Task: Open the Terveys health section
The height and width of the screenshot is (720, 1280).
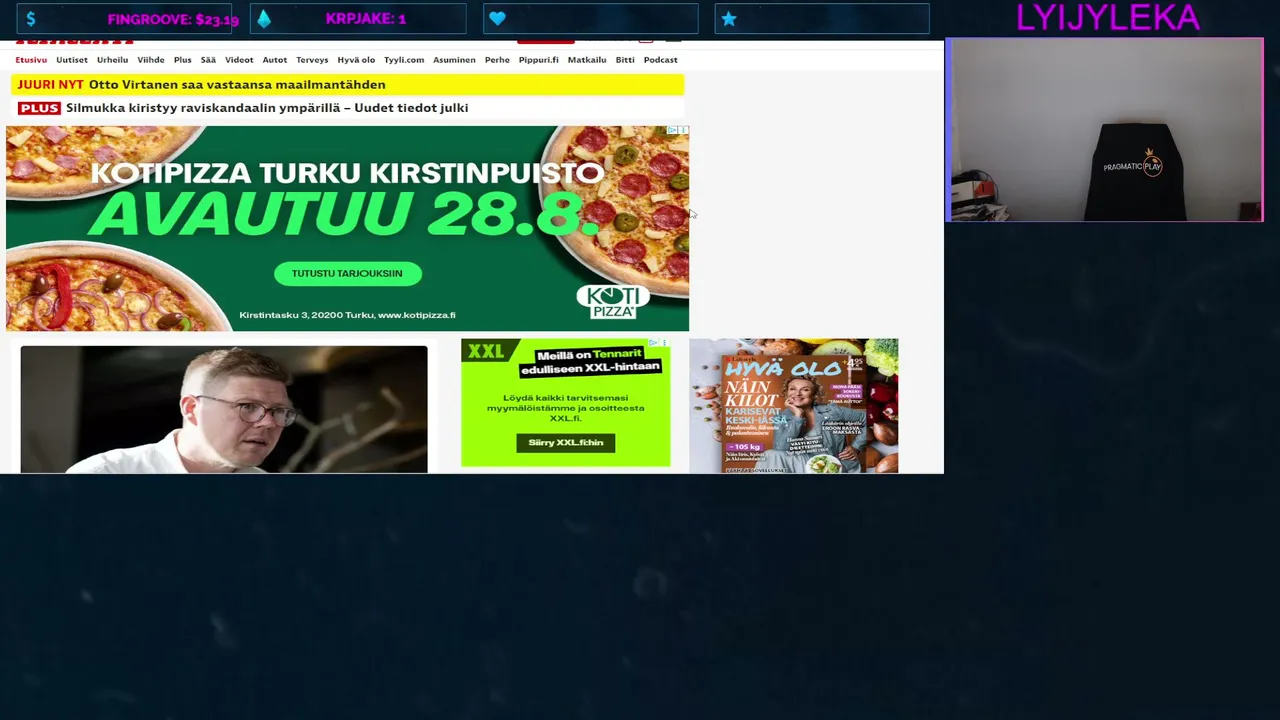Action: [312, 60]
